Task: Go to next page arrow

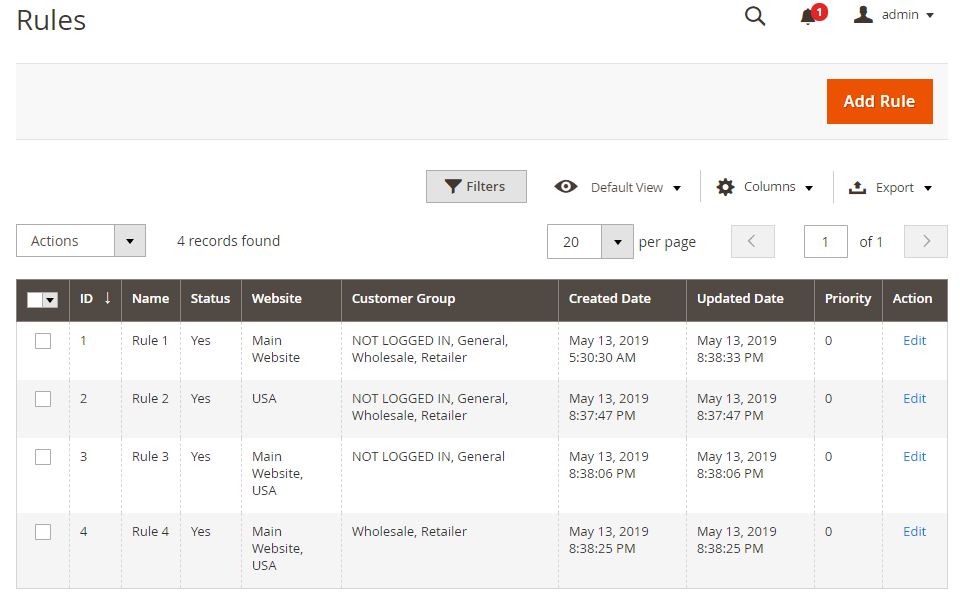Action: pyautogui.click(x=926, y=241)
